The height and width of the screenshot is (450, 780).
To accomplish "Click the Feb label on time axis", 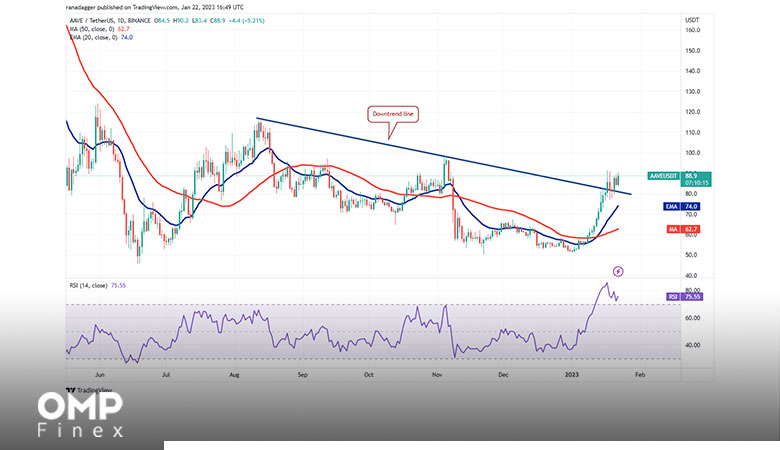I will tap(640, 375).
